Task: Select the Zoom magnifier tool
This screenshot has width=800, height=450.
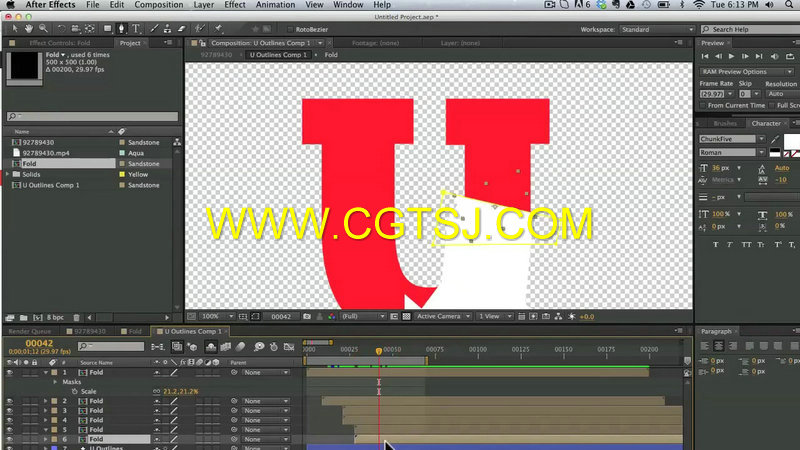Action: point(43,29)
